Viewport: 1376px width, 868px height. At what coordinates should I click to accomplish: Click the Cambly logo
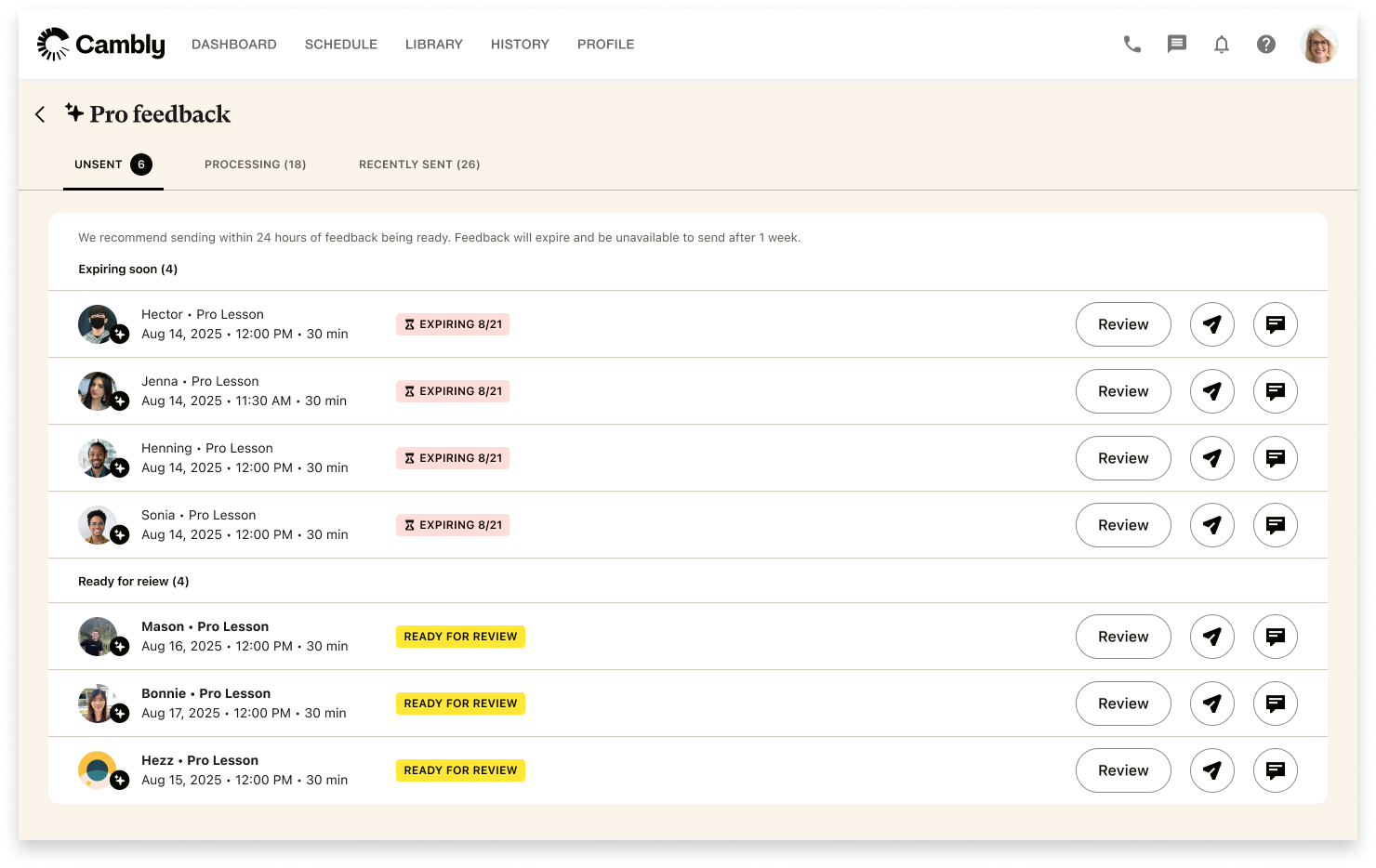tap(100, 44)
